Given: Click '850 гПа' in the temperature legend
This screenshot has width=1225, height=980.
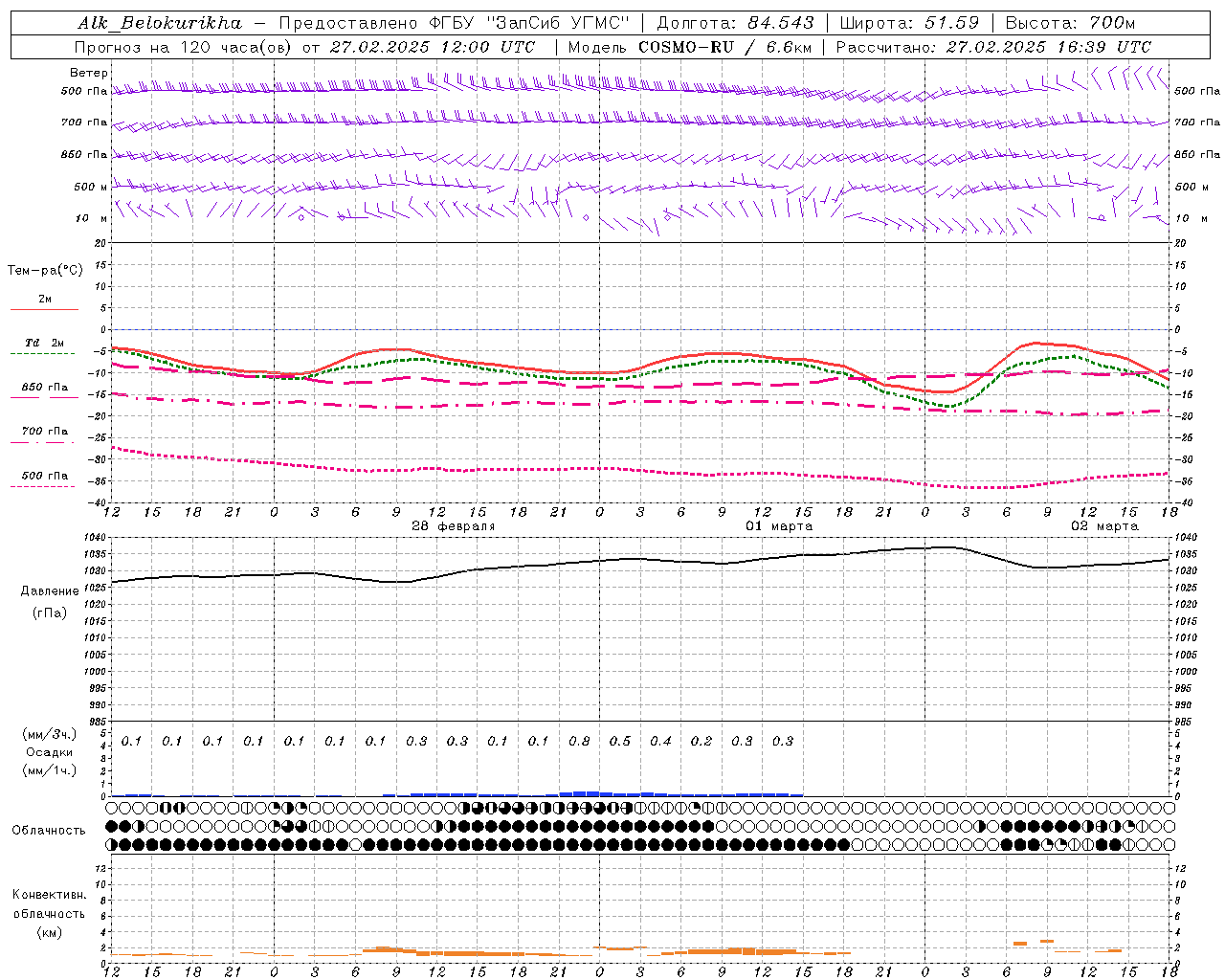Looking at the screenshot, I should coord(45,388).
